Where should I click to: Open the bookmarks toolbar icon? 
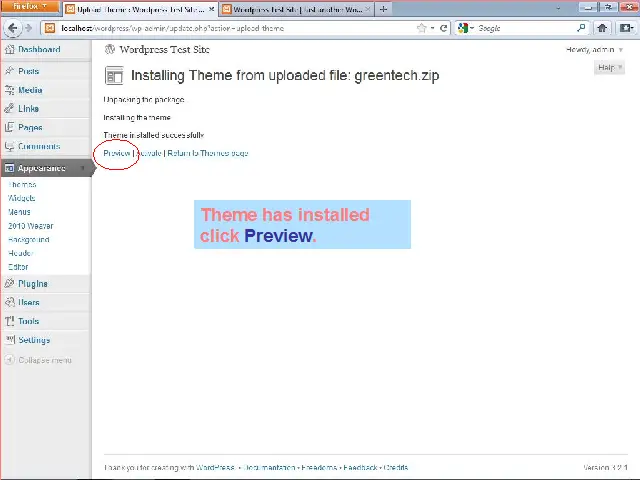point(626,28)
